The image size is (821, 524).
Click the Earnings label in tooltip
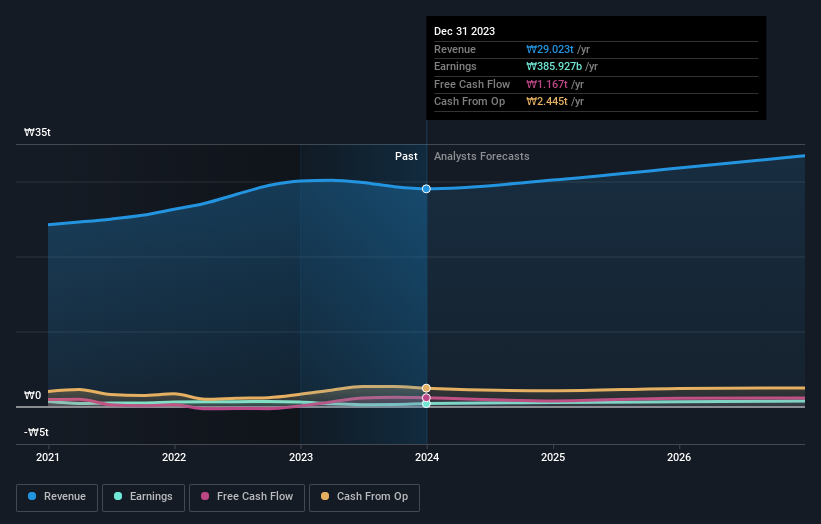(x=455, y=66)
